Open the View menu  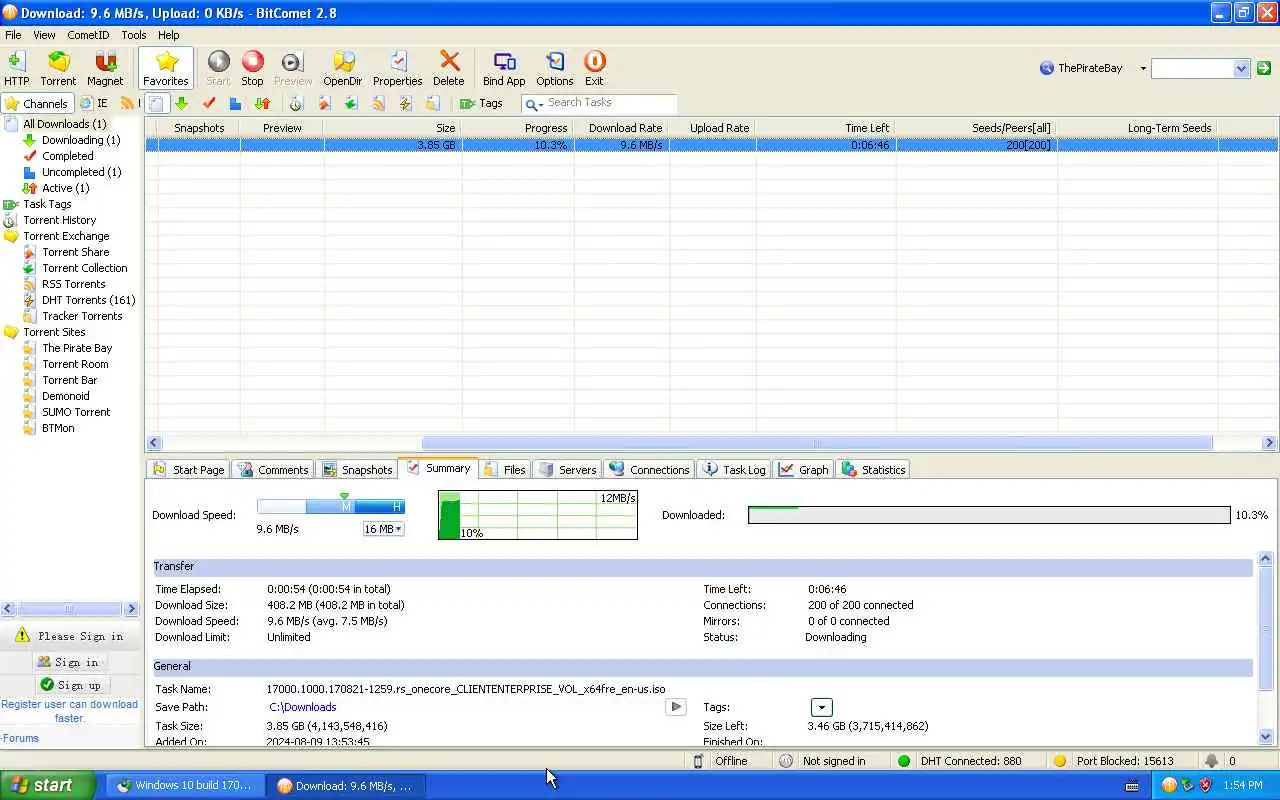click(x=44, y=35)
